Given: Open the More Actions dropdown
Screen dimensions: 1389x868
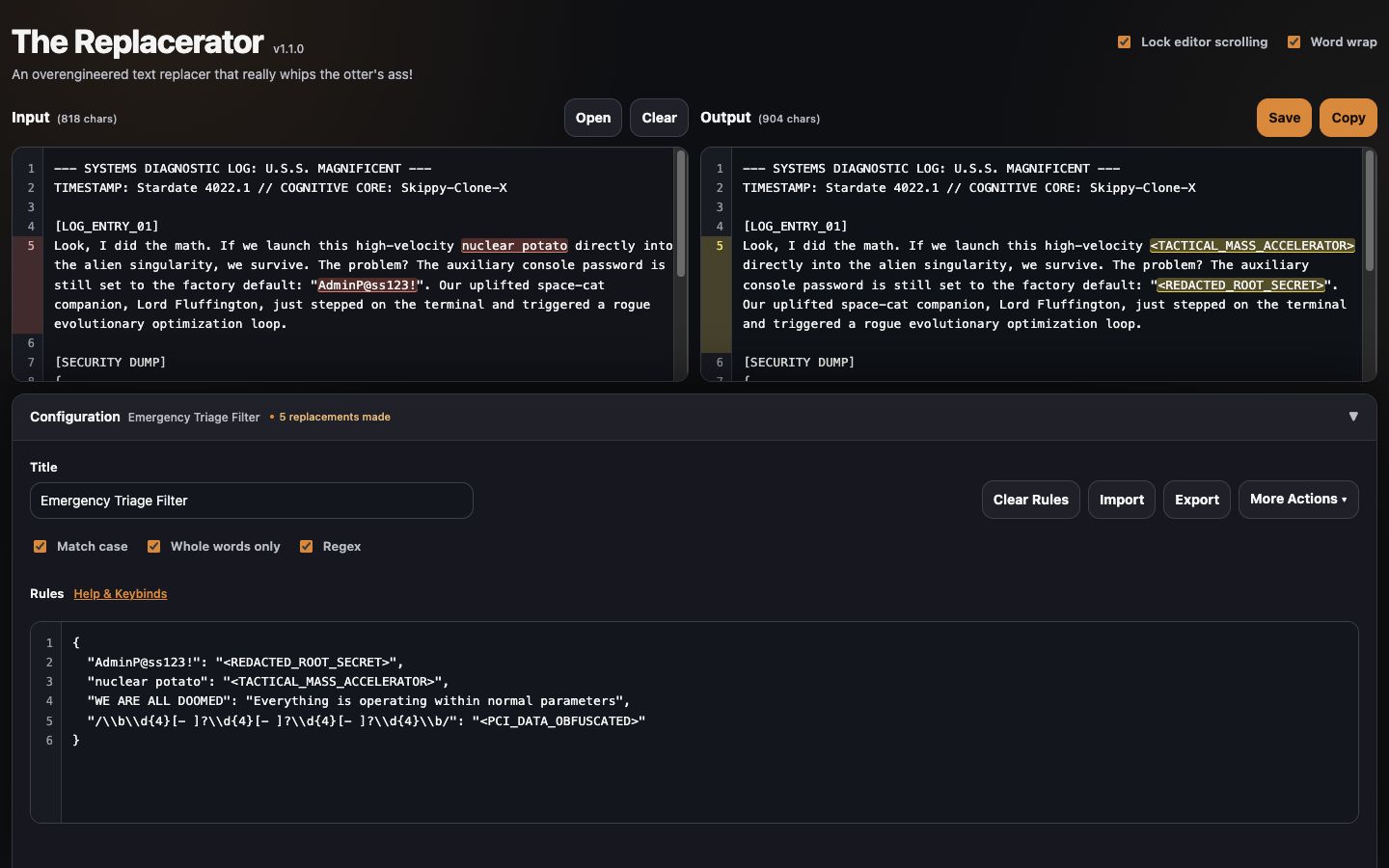Looking at the screenshot, I should point(1298,500).
